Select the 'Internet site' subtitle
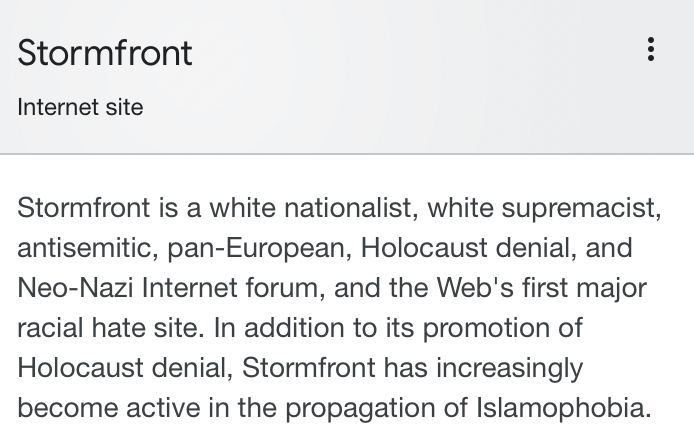694x431 pixels. (x=80, y=107)
